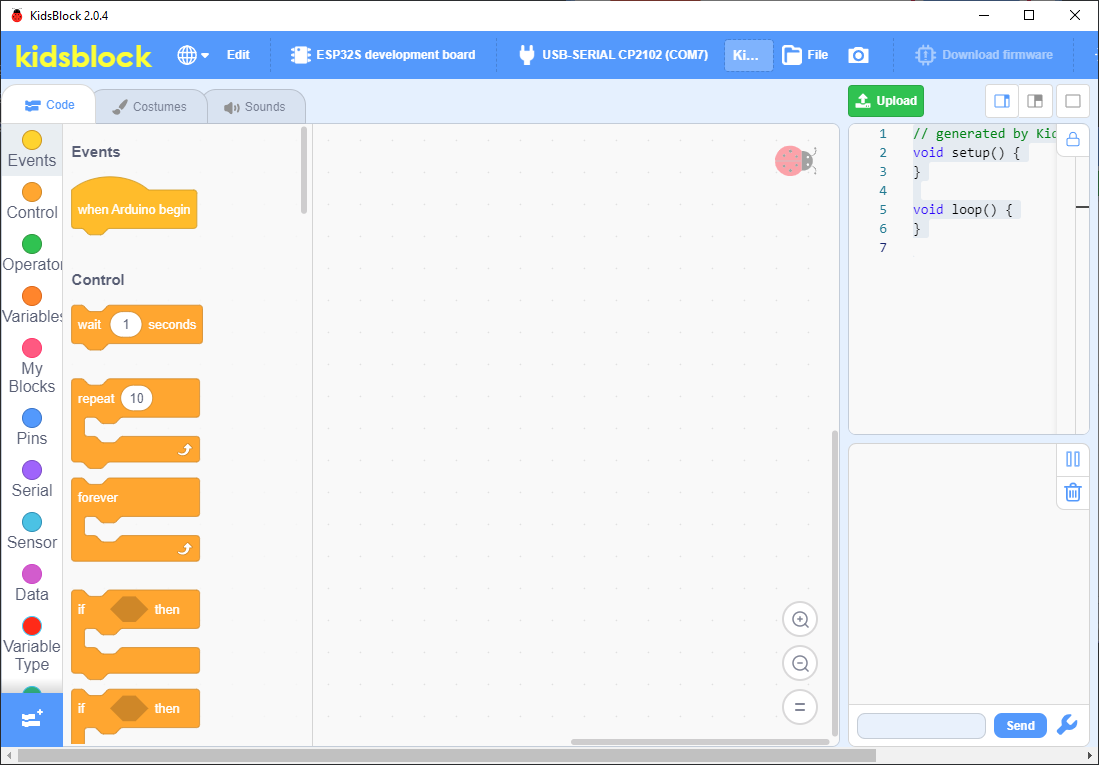Select the Data block category
This screenshot has height=765, width=1099.
tap(32, 583)
